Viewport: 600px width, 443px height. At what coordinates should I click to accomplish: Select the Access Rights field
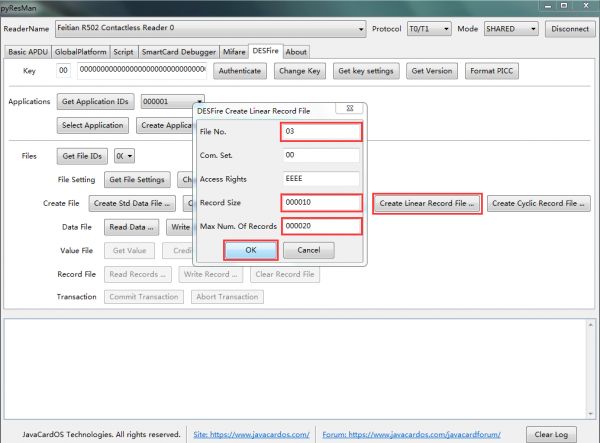coord(321,179)
